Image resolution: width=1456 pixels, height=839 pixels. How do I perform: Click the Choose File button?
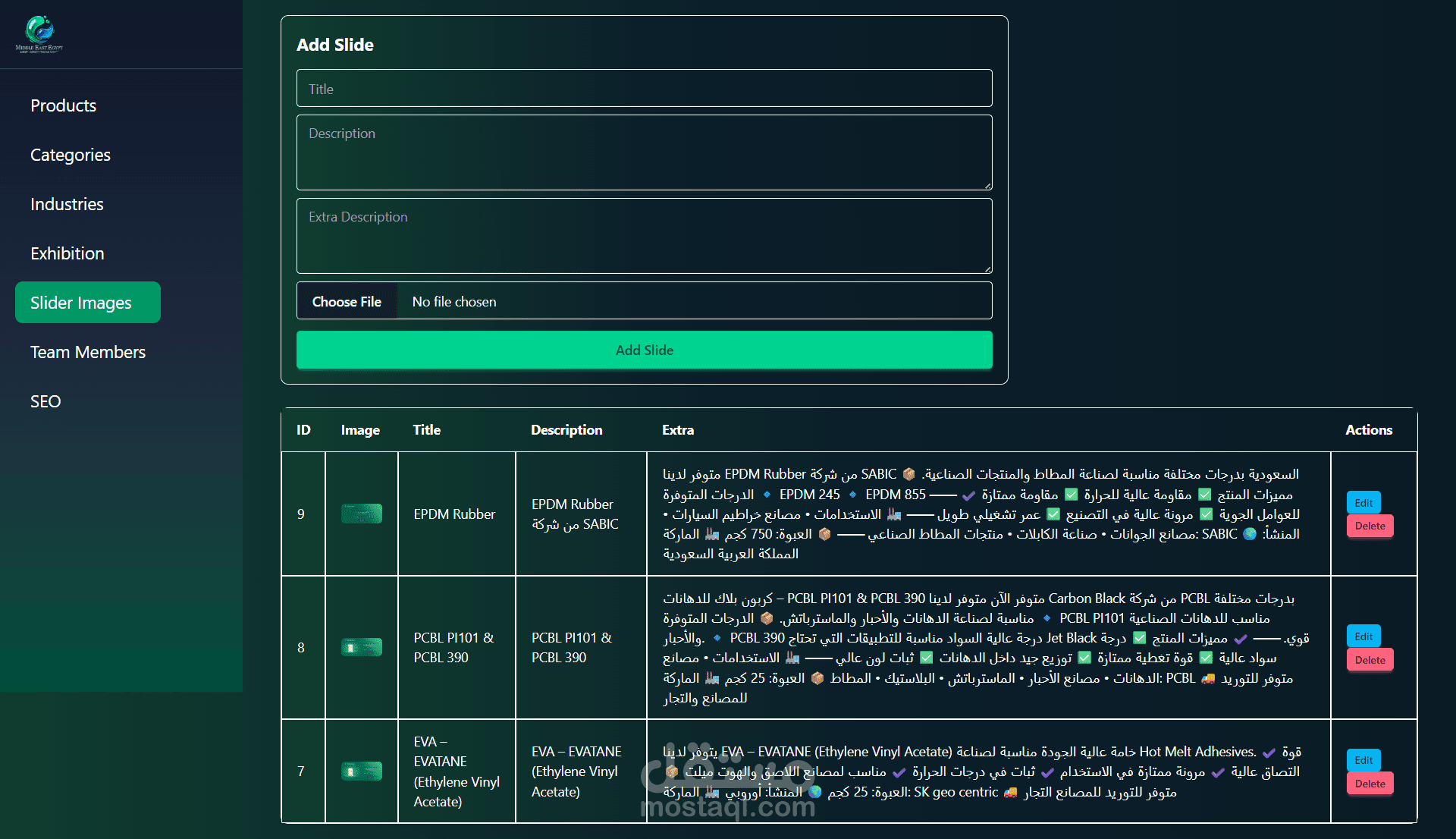[x=347, y=301]
